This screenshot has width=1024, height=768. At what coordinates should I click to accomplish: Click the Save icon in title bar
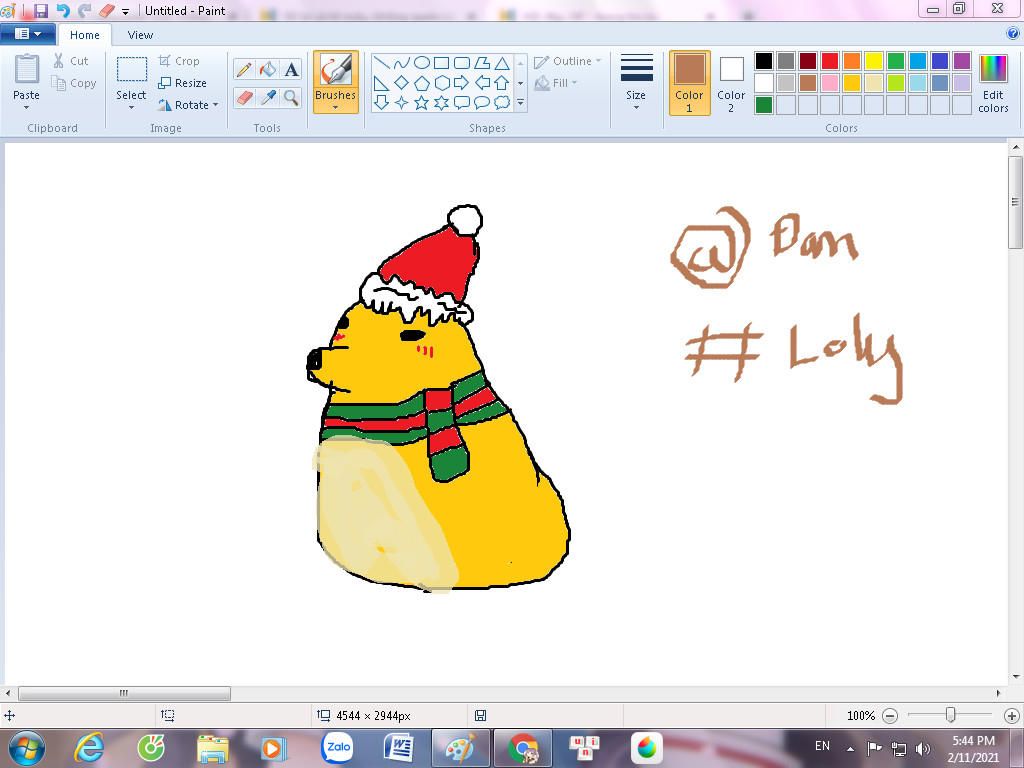pos(40,10)
